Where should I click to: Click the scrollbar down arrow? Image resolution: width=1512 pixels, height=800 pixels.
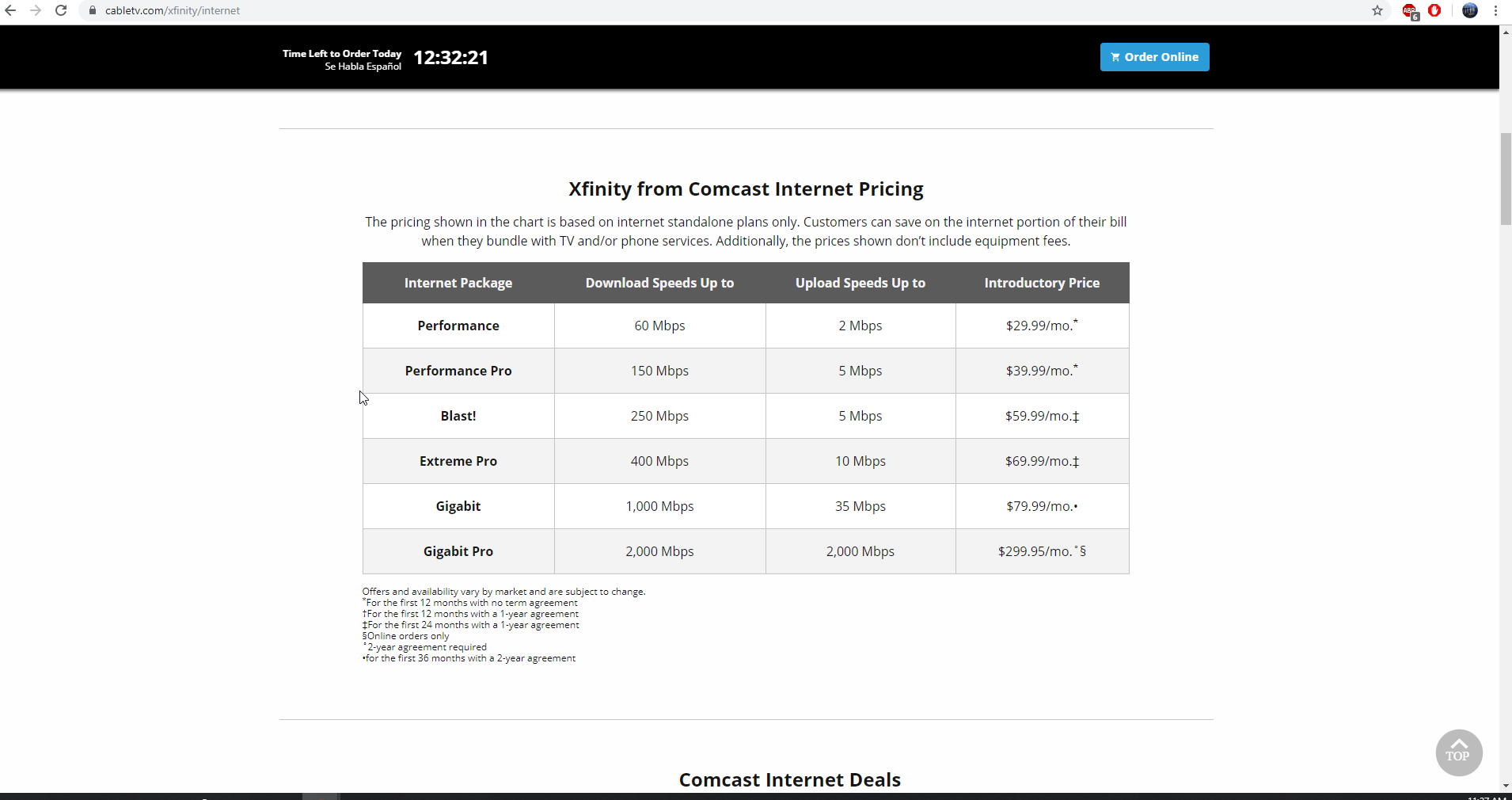point(1505,786)
